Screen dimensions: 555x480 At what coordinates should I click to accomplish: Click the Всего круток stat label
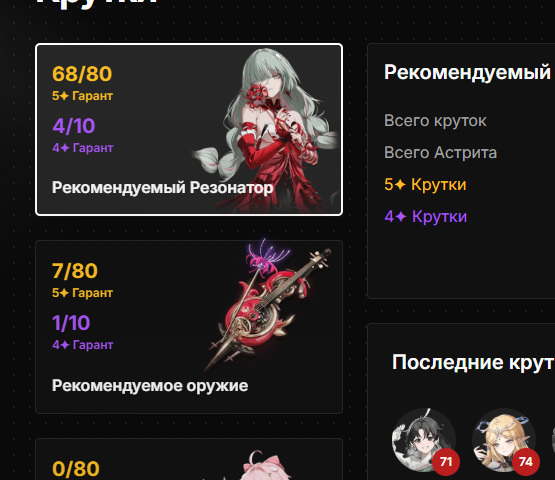(x=435, y=121)
